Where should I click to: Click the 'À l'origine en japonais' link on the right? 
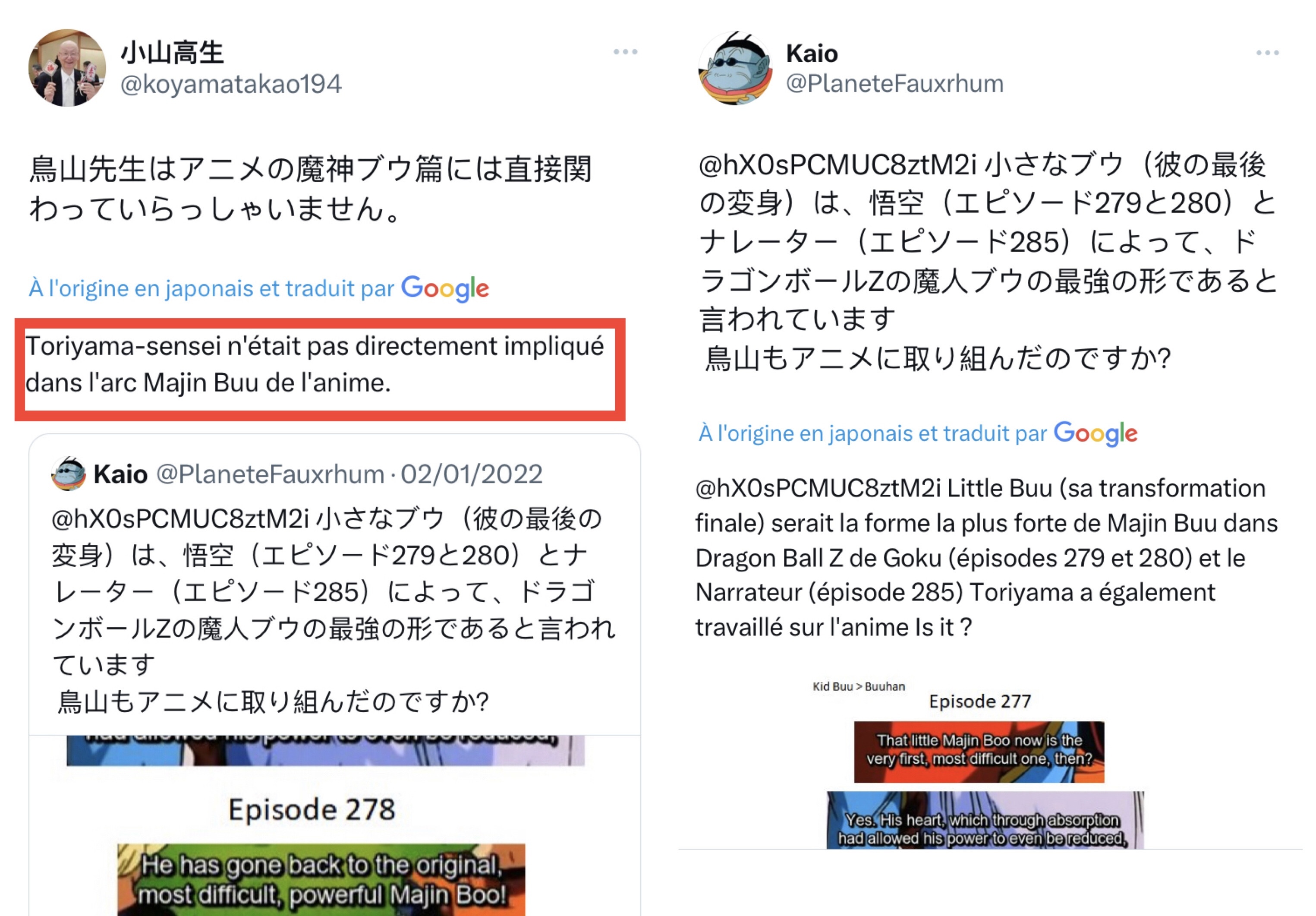(873, 433)
